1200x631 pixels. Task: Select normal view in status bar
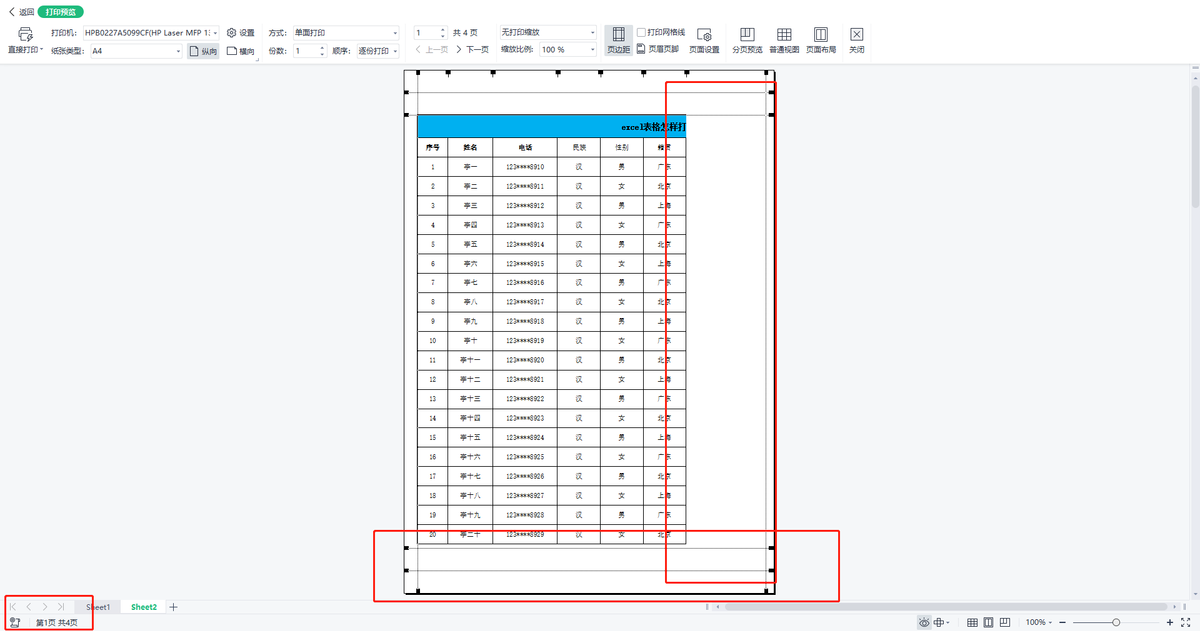tap(972, 622)
